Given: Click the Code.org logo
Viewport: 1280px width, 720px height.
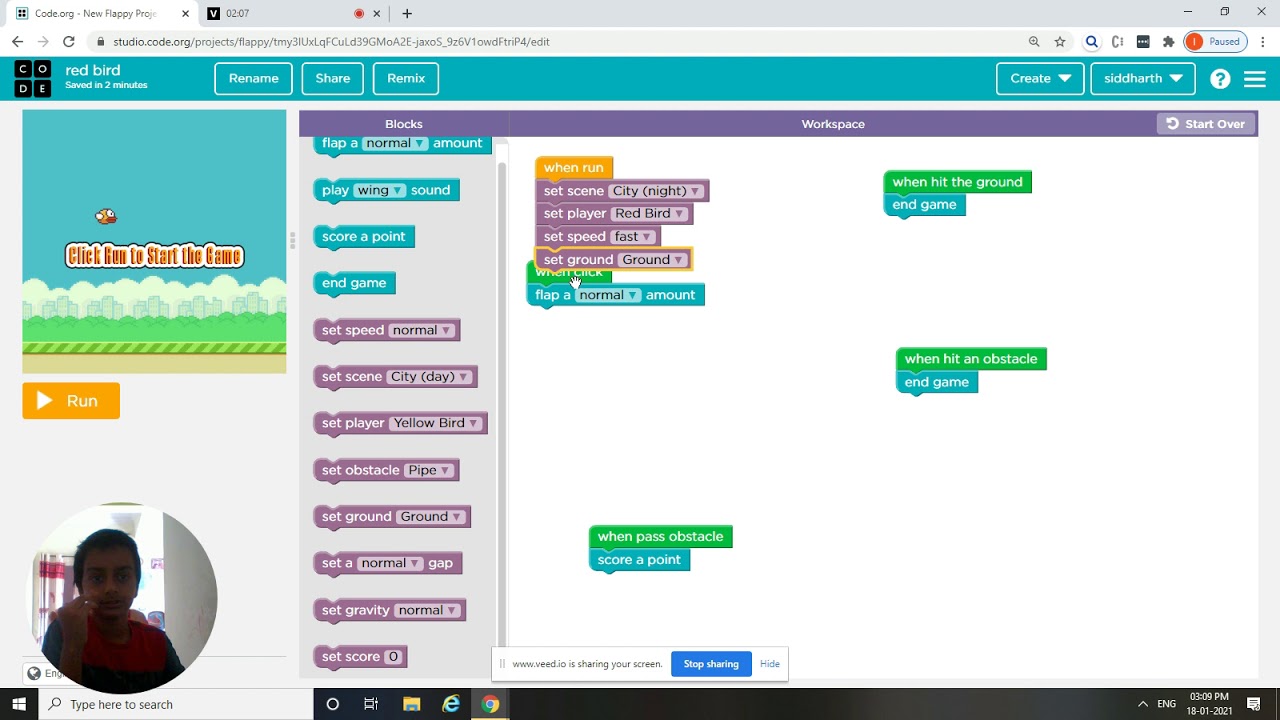Looking at the screenshot, I should click(x=32, y=78).
